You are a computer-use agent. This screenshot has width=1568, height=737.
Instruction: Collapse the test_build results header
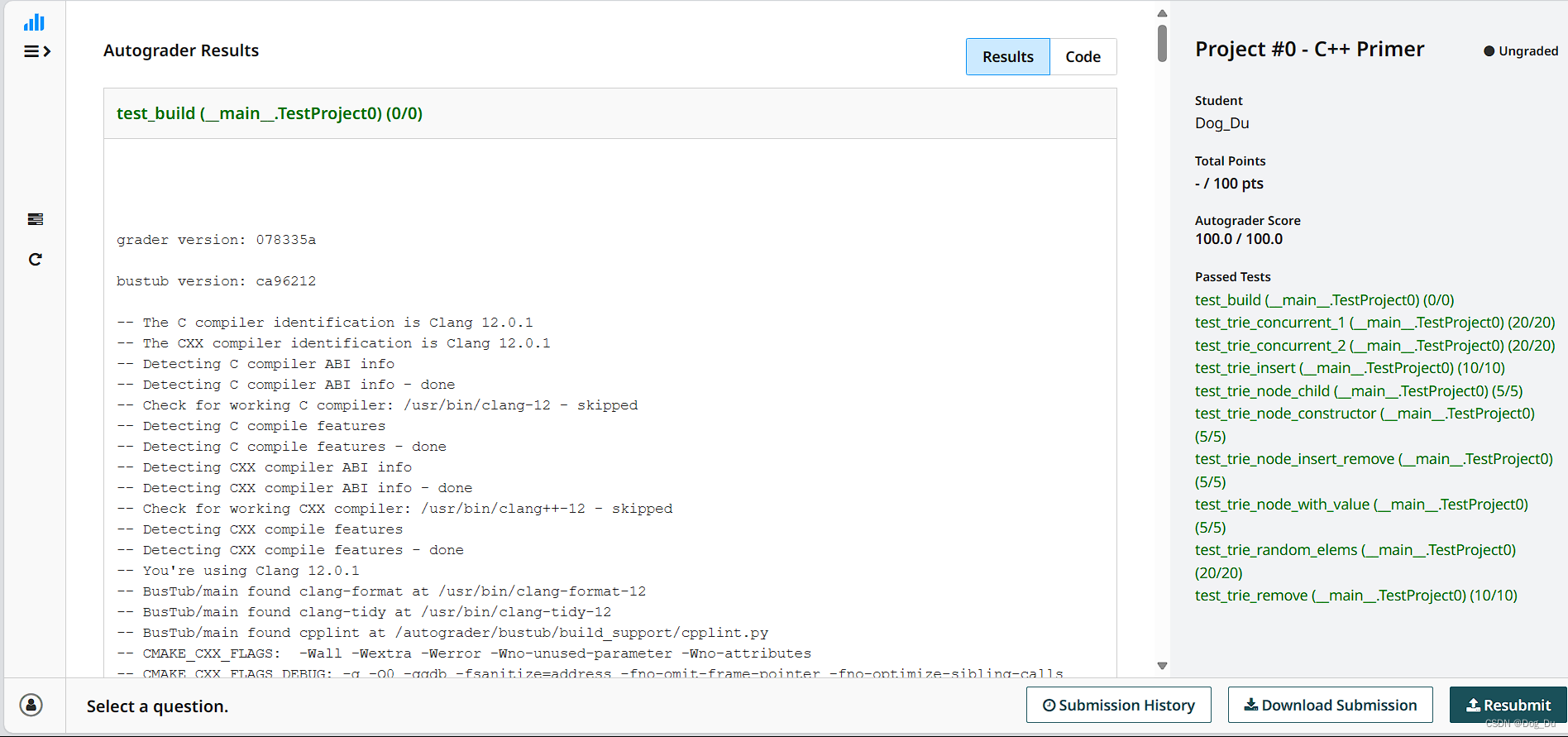coord(270,113)
